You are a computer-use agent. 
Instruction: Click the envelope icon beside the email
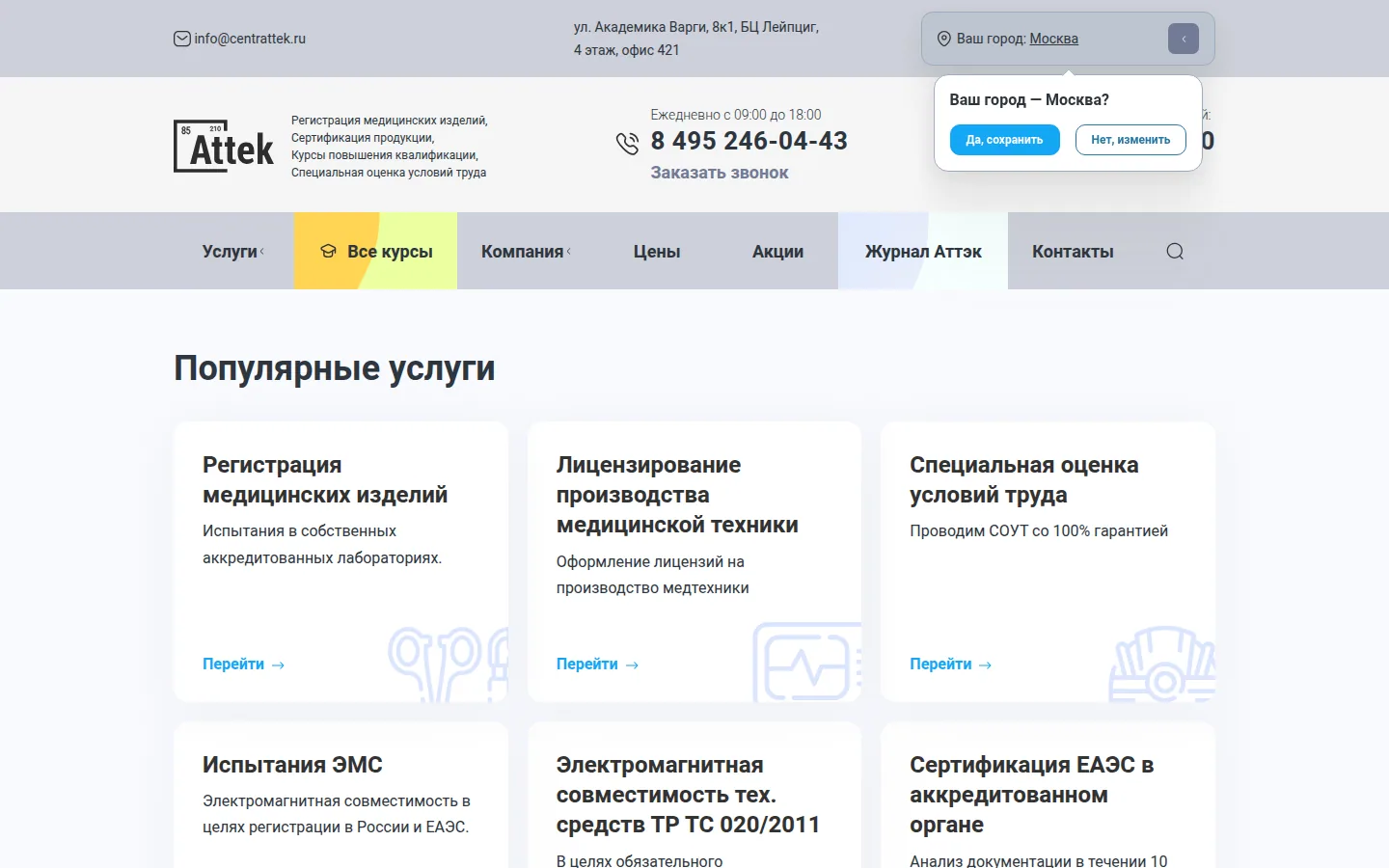181,39
